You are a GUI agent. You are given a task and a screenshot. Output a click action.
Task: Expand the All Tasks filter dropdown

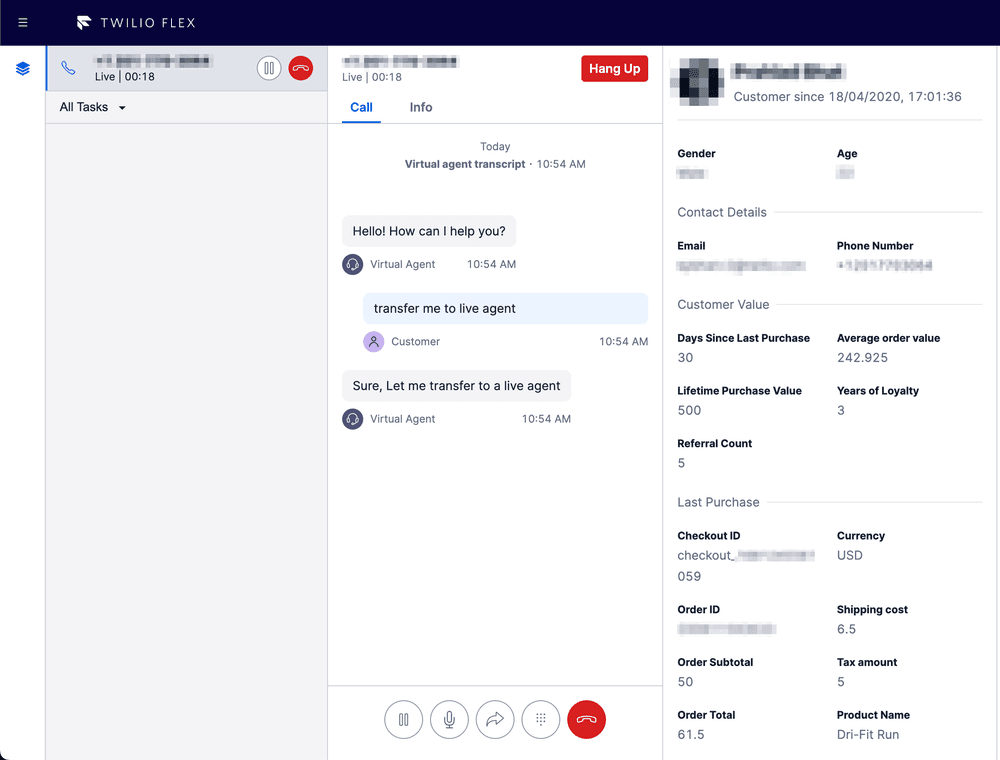click(x=91, y=106)
